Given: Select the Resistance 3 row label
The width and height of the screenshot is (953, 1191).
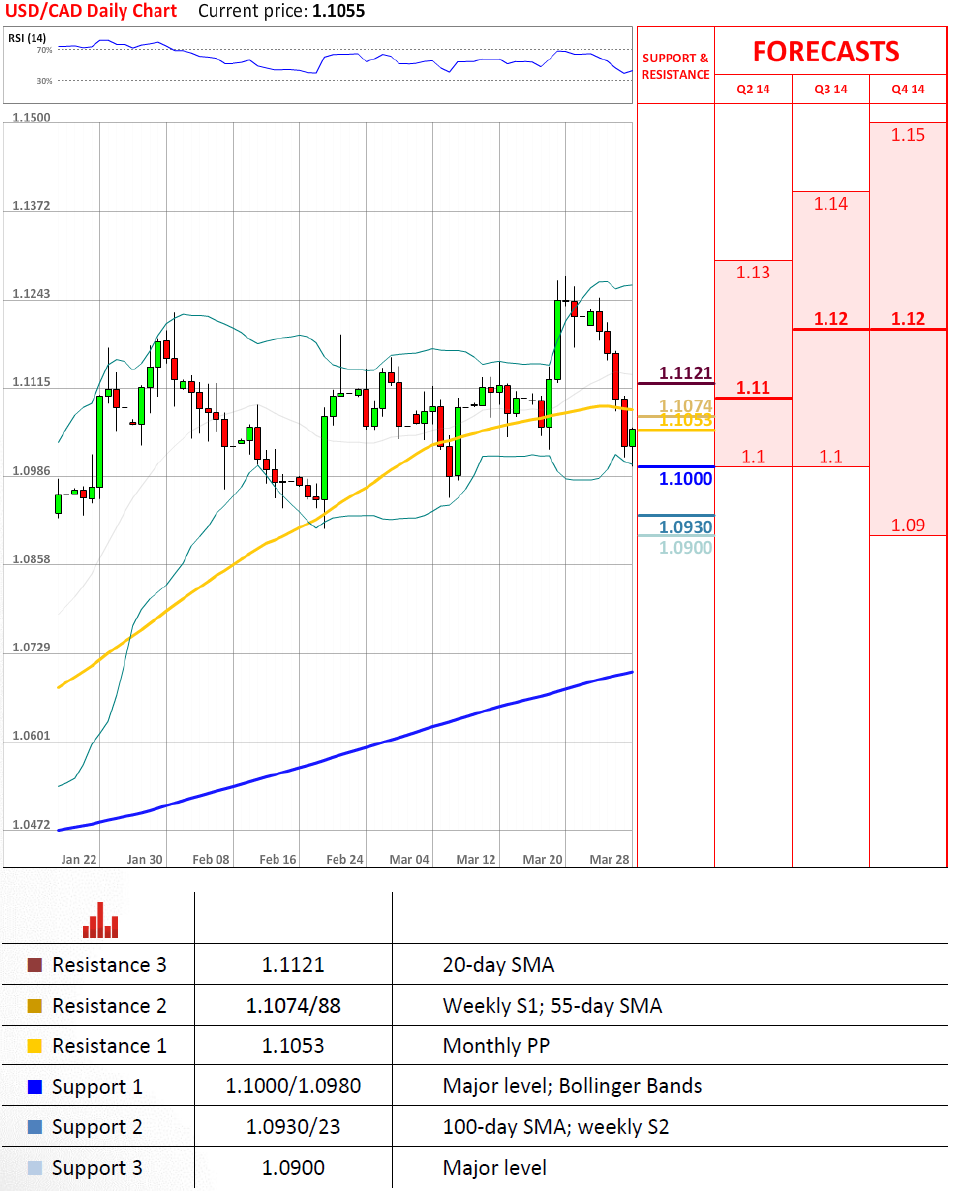Looking at the screenshot, I should [109, 965].
